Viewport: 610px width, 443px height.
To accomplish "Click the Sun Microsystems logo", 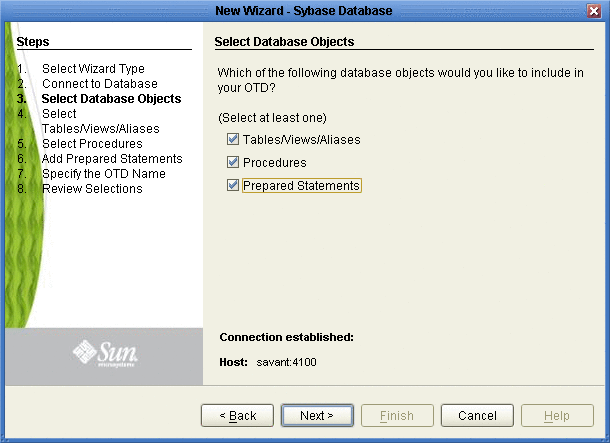I will 105,354.
